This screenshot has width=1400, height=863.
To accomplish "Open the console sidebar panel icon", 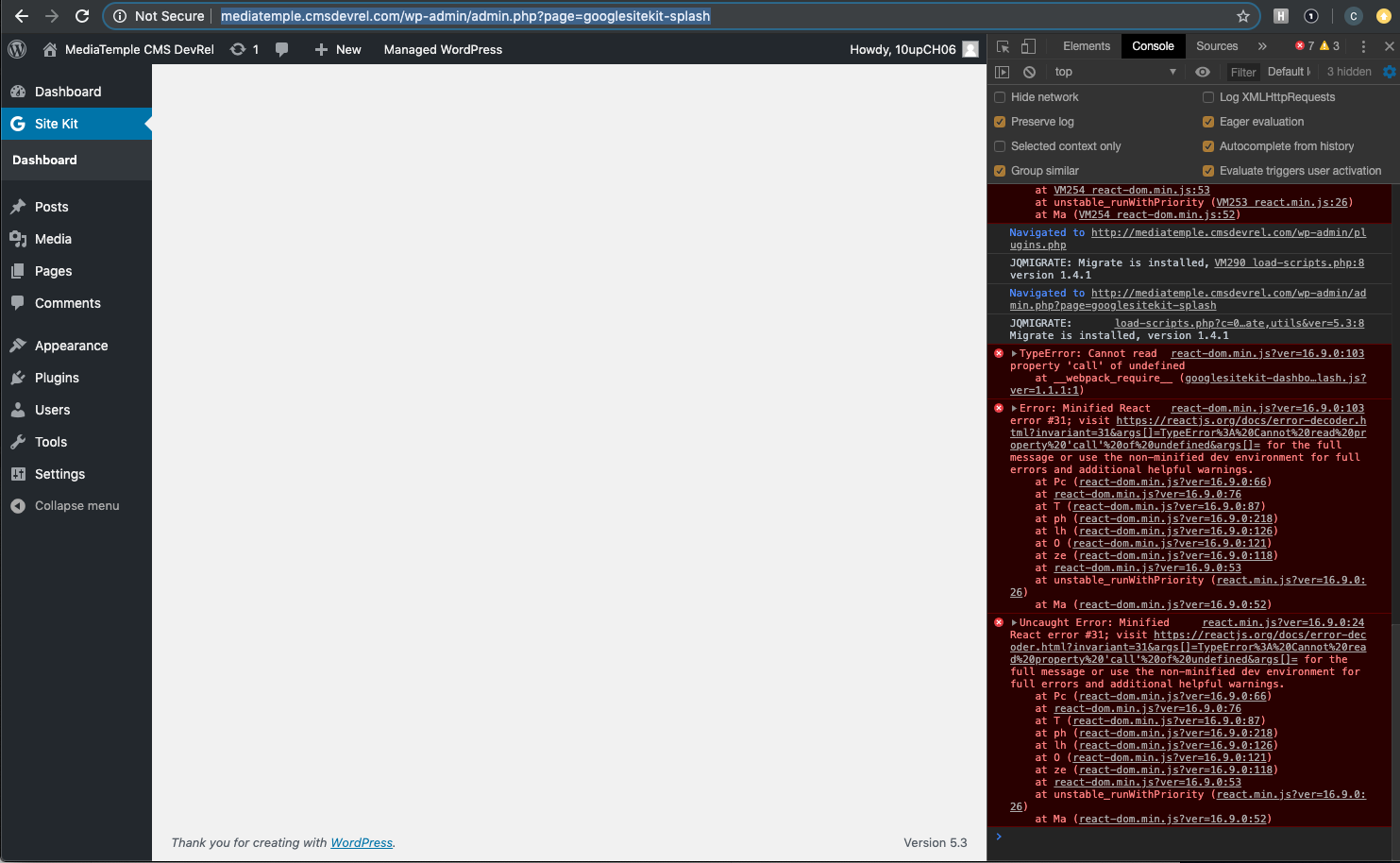I will (x=1004, y=72).
